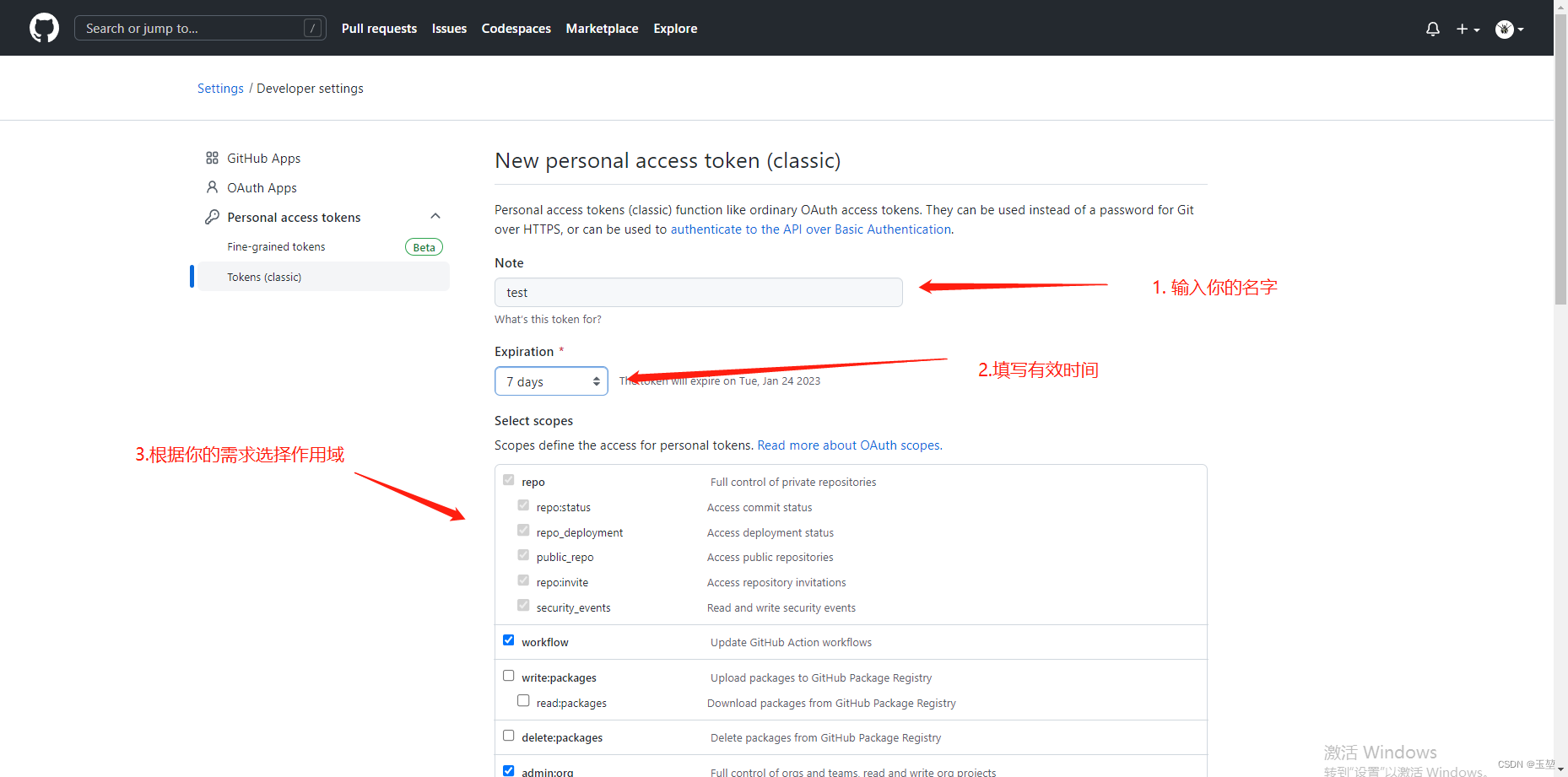The image size is (1568, 777).
Task: Click the 'Access commit status' description
Action: [x=760, y=508]
